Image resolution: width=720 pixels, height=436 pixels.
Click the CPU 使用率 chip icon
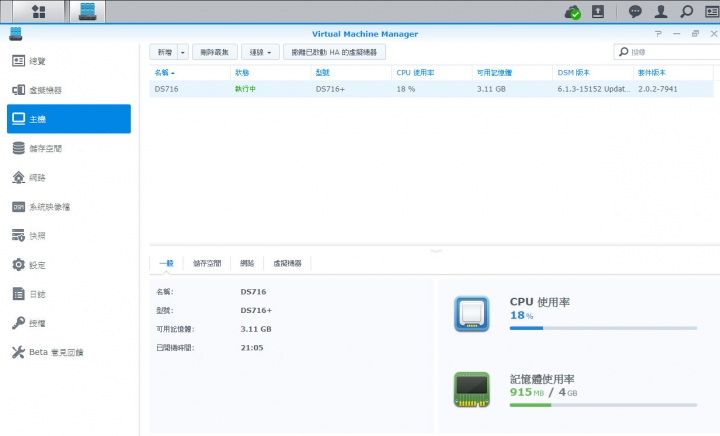[x=472, y=313]
